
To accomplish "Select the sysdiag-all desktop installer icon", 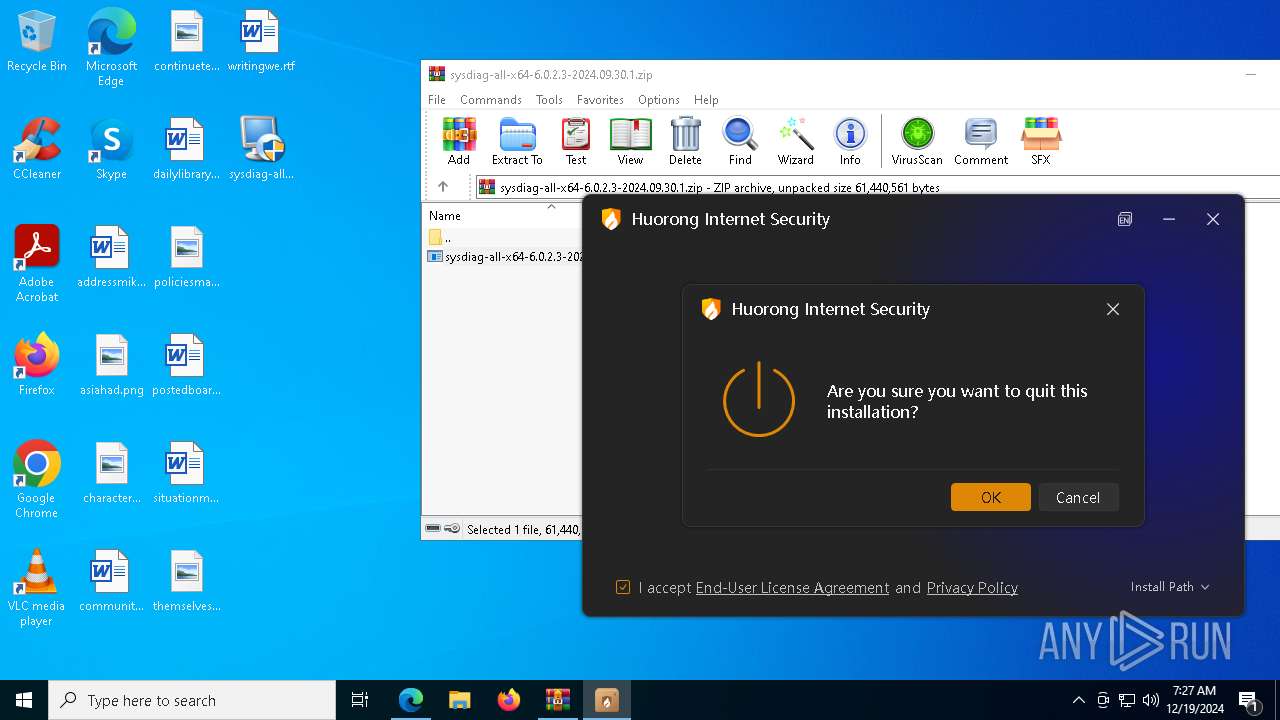I will pyautogui.click(x=261, y=148).
